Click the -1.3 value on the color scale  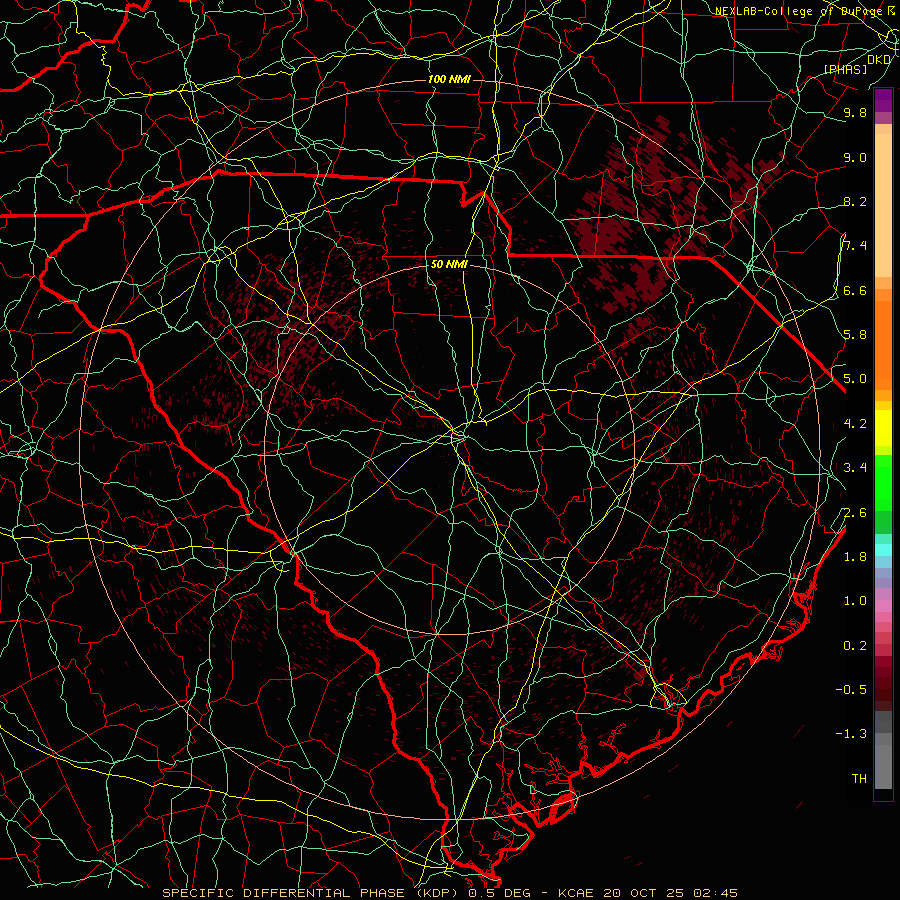click(851, 734)
